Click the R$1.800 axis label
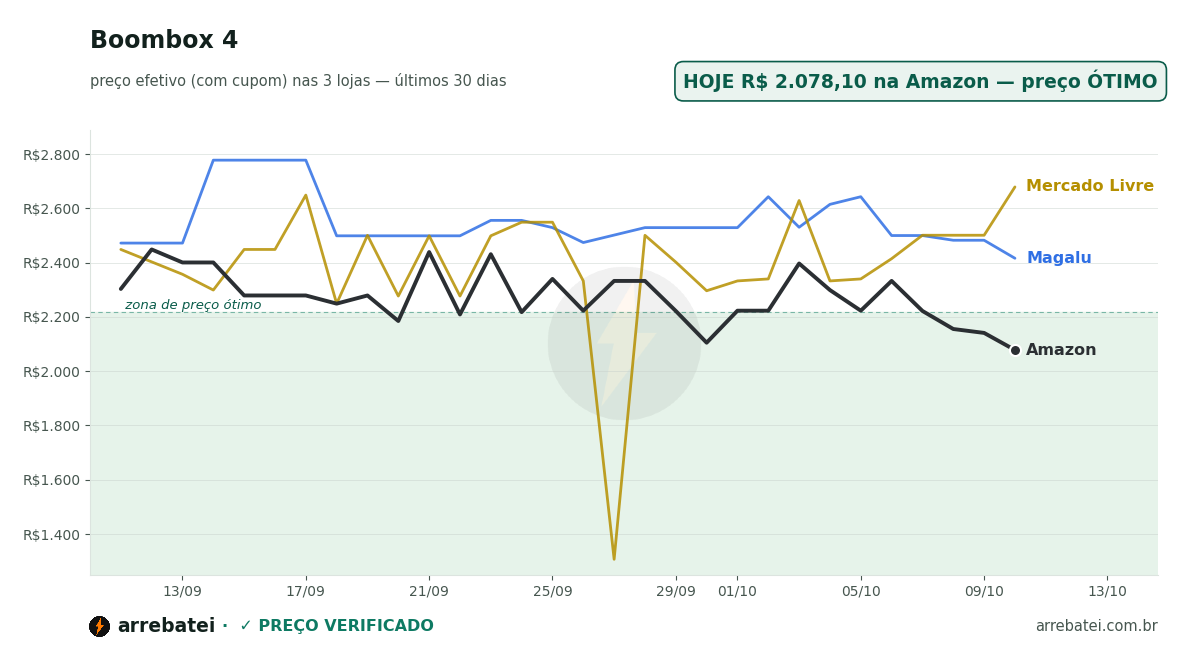Screen dimensions: 1200x650 pyautogui.click(x=51, y=426)
